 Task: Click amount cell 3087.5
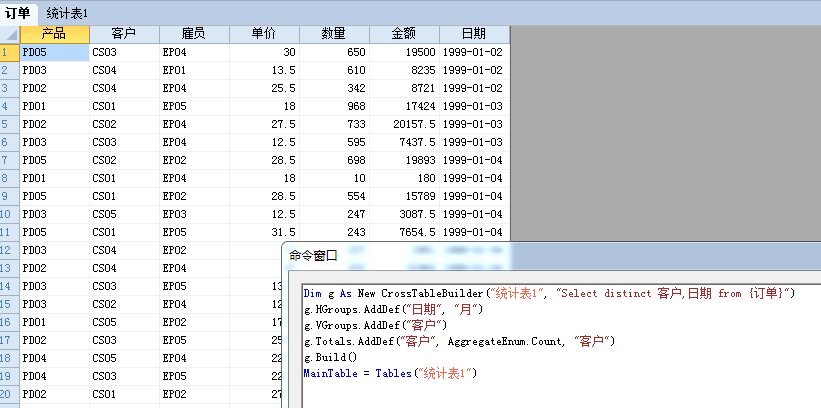(x=404, y=214)
